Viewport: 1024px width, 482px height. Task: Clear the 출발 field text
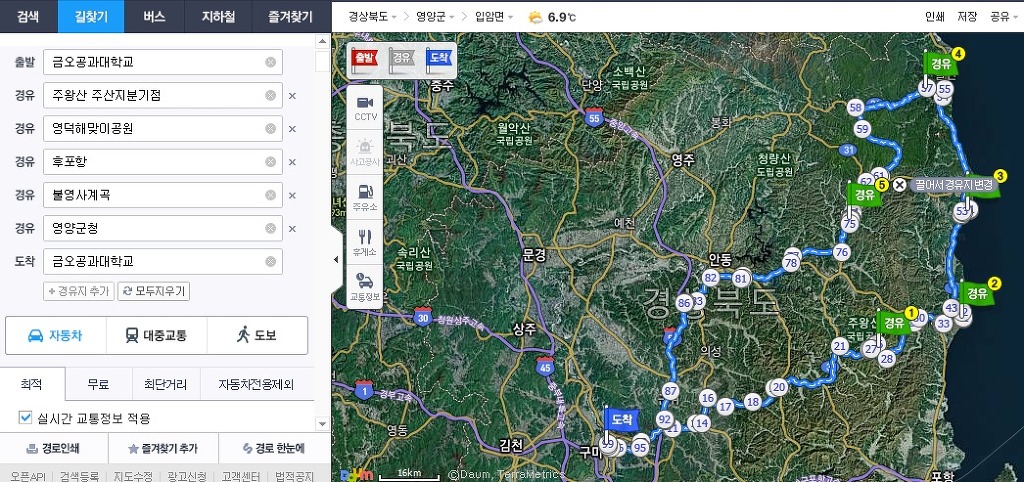pos(270,62)
